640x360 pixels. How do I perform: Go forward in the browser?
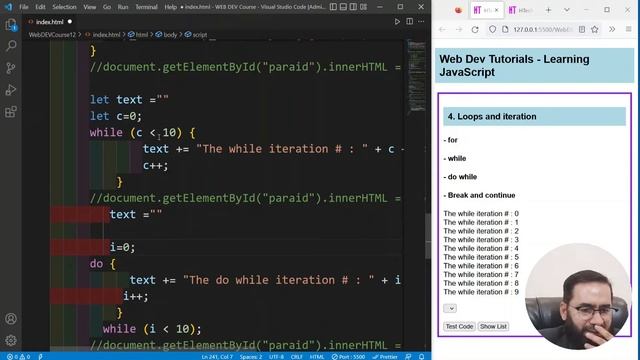[x=459, y=29]
